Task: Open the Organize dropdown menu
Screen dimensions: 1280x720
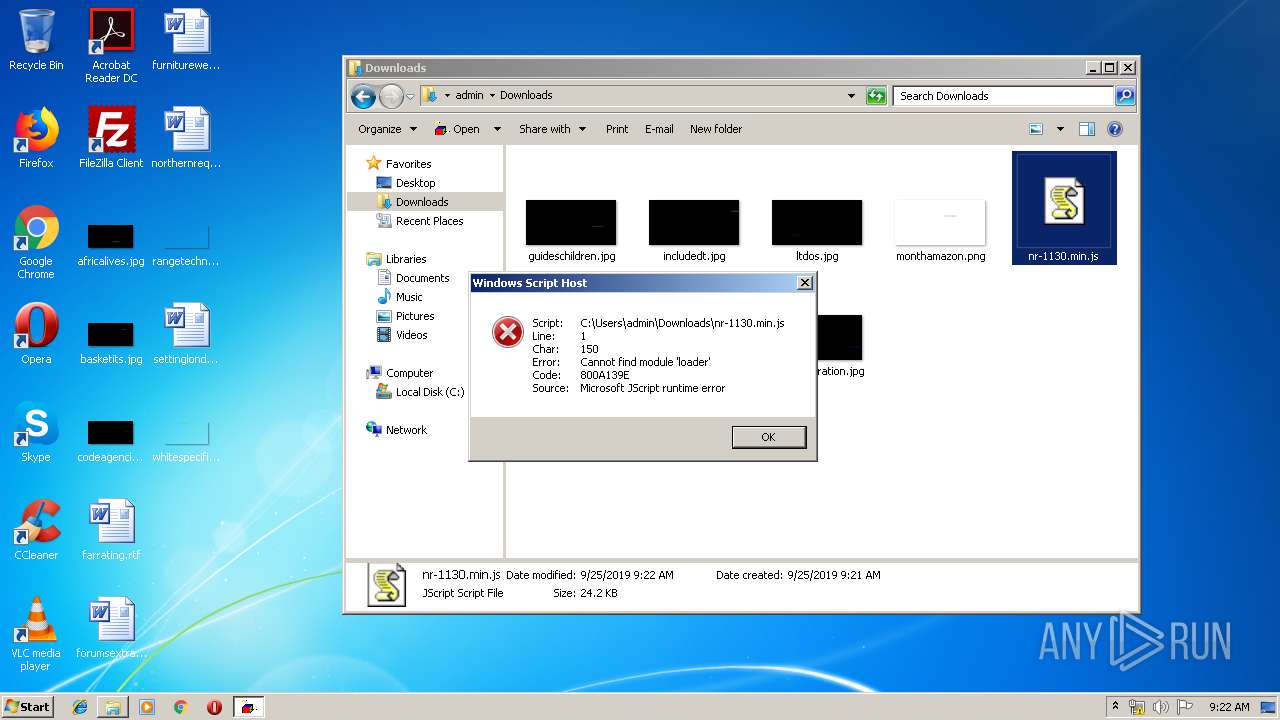Action: pyautogui.click(x=387, y=129)
